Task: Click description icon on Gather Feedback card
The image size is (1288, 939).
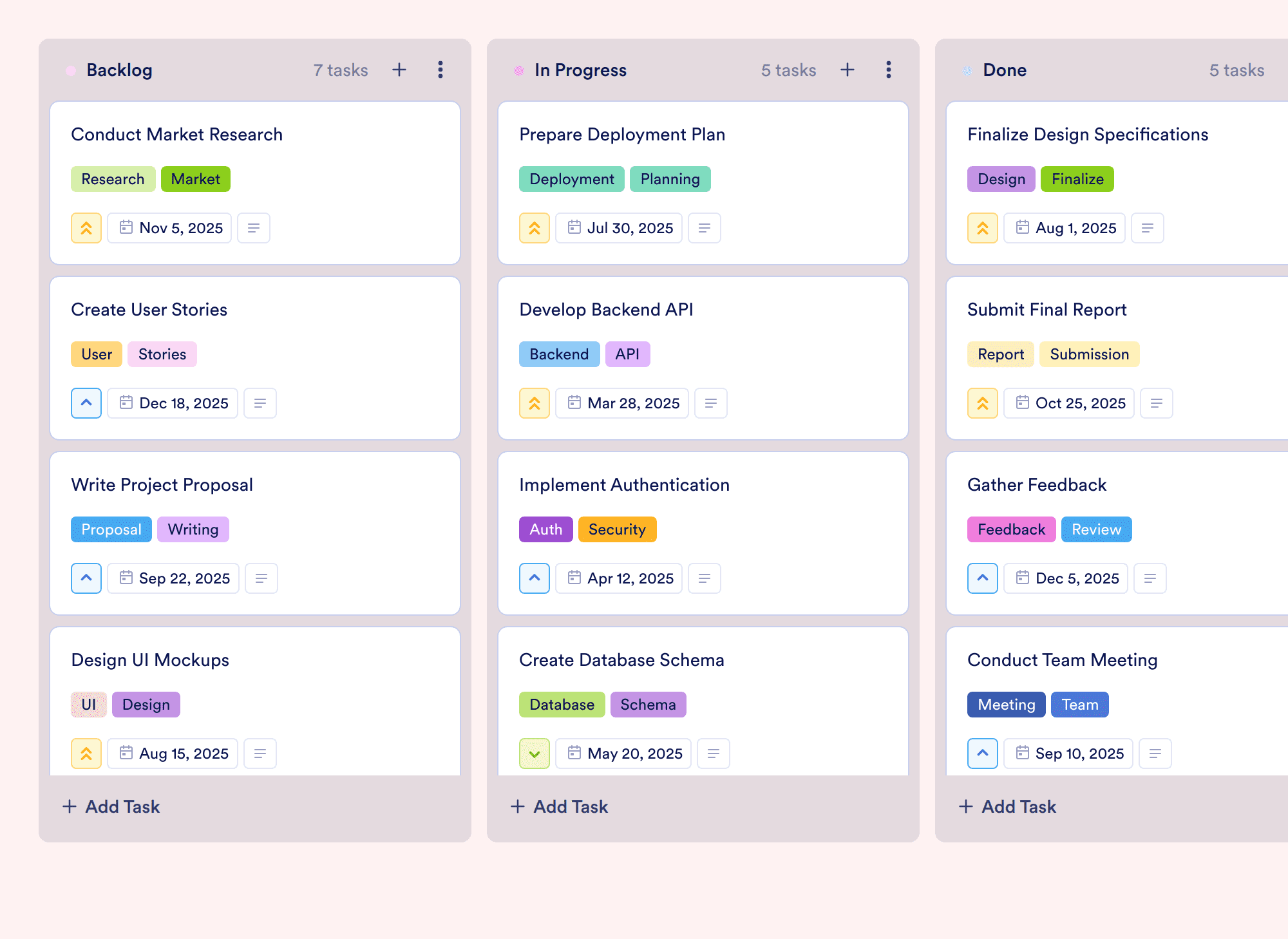Action: [x=1150, y=578]
